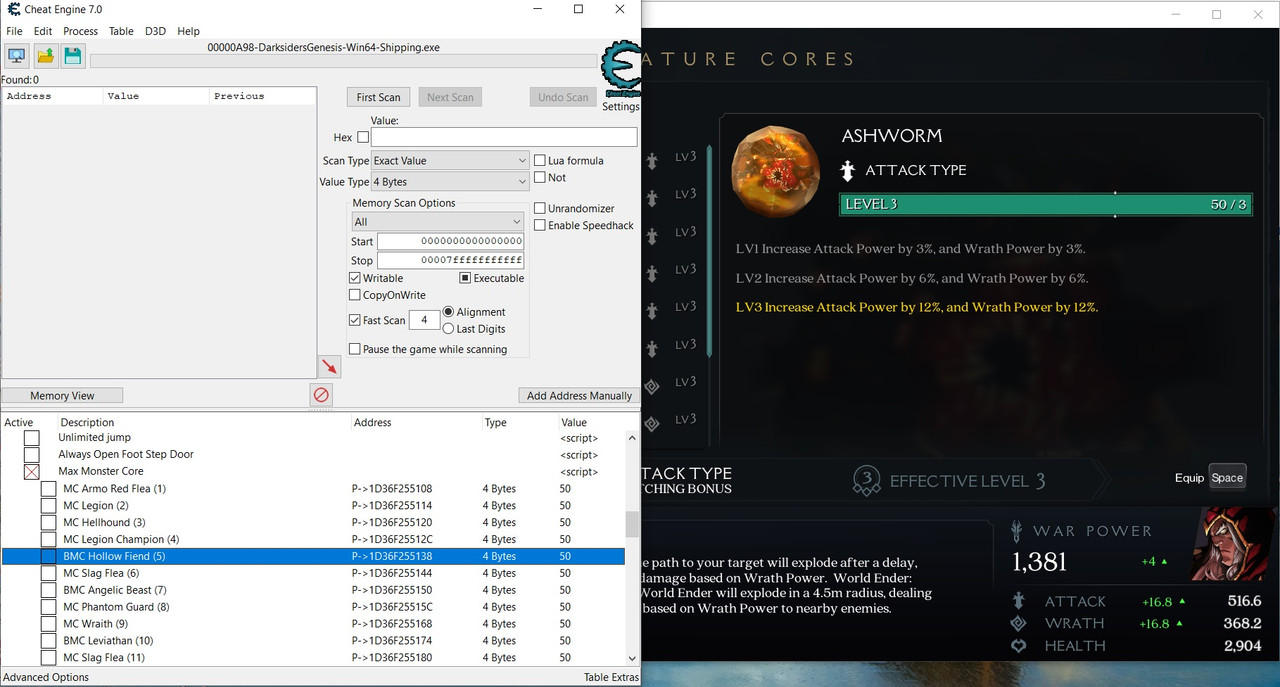Click the Undo Scan button
Screen dimensions: 1280x687
[x=563, y=97]
